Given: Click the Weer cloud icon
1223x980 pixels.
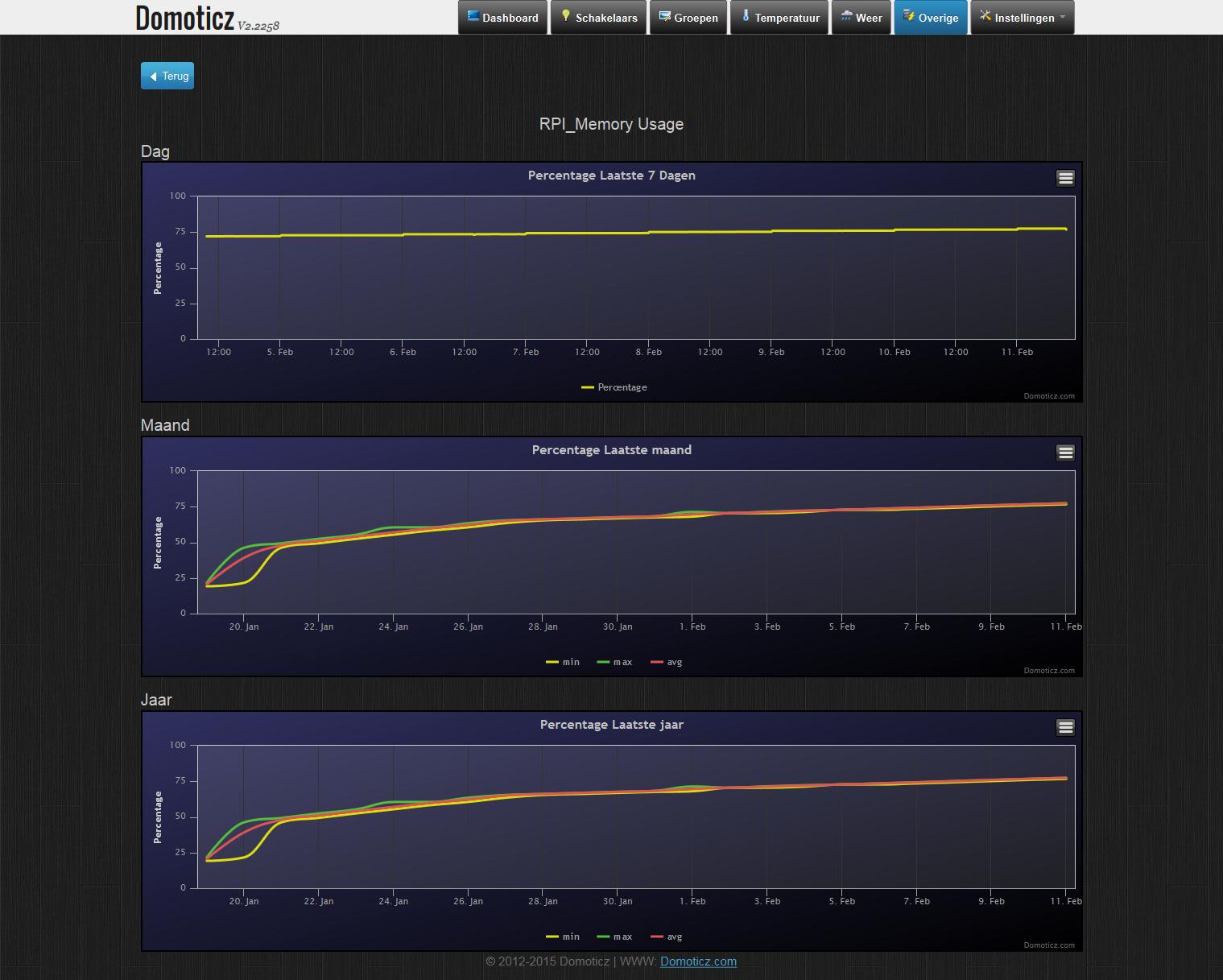Looking at the screenshot, I should point(847,16).
